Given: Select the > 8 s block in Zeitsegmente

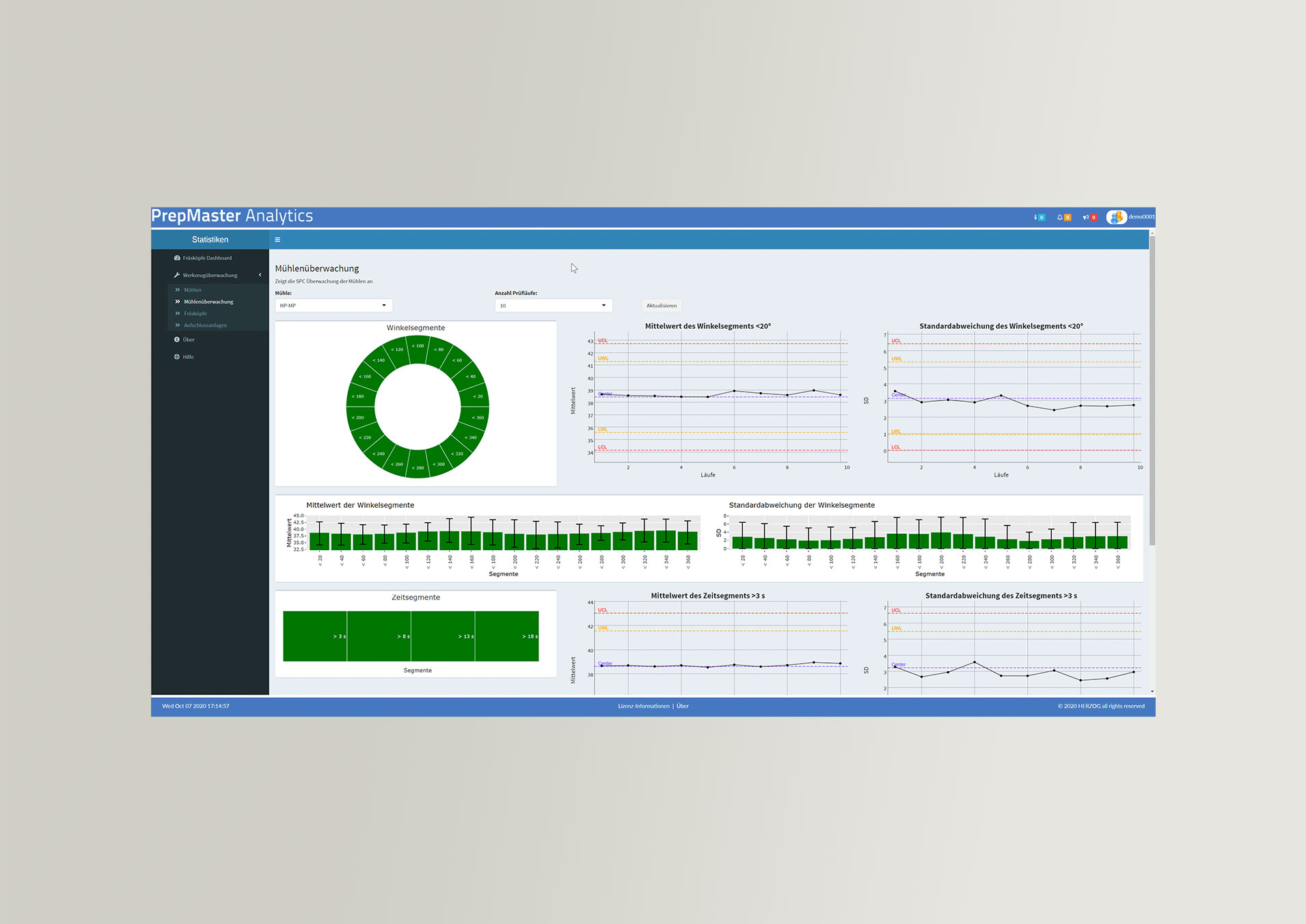Looking at the screenshot, I should [x=379, y=636].
